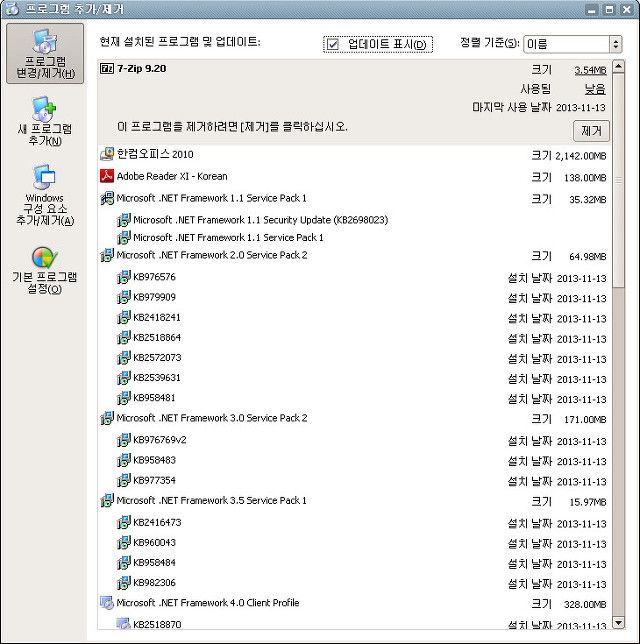Viewport: 640px width, 644px height.
Task: Click the KB2539631 update icon
Action: (x=123, y=378)
